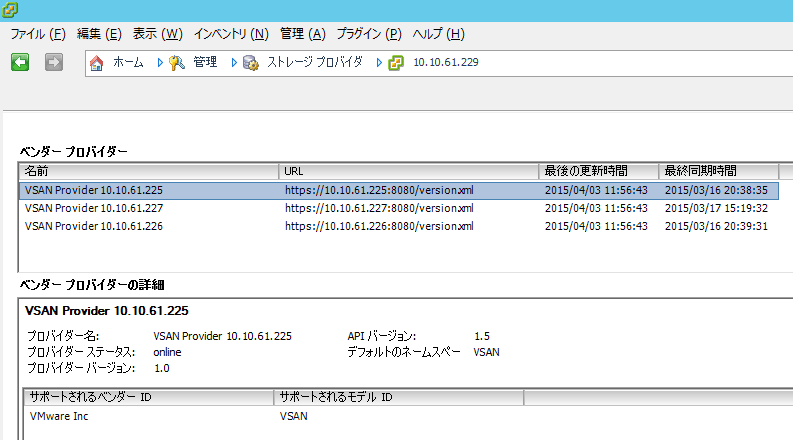Click the vCenter server icon beside 10.10.61.229

[x=396, y=63]
